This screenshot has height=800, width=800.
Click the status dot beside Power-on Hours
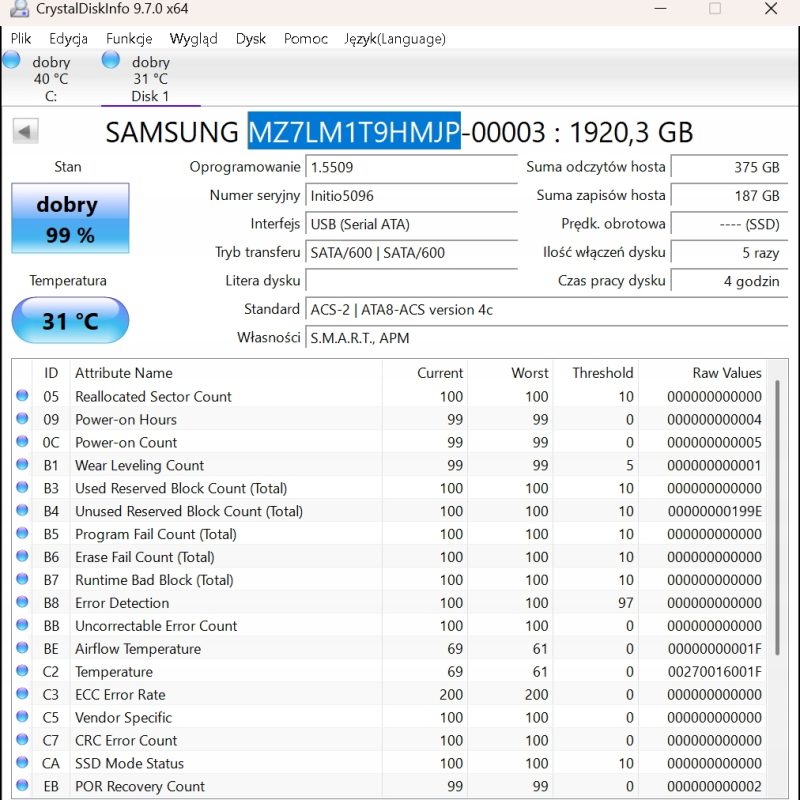point(22,419)
